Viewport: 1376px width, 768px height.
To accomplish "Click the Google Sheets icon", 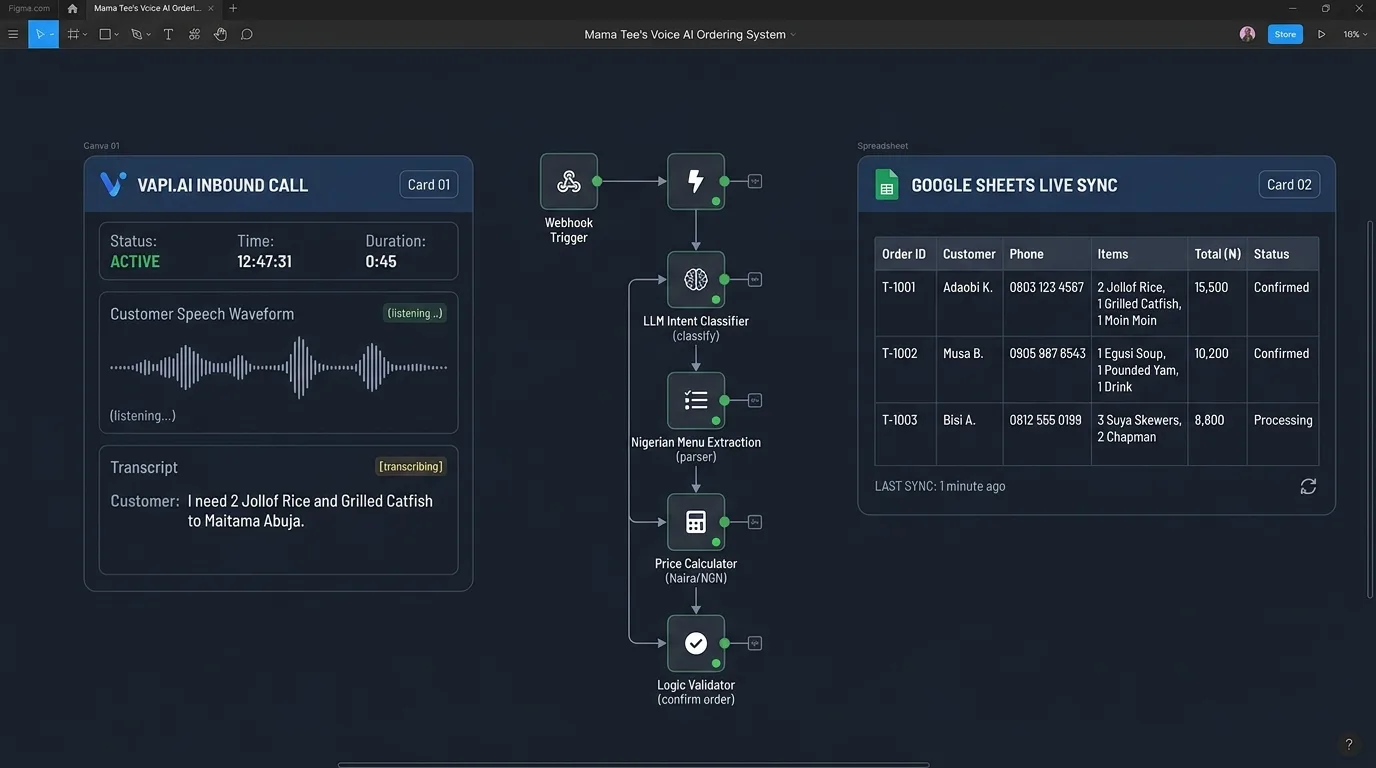I will [x=887, y=184].
